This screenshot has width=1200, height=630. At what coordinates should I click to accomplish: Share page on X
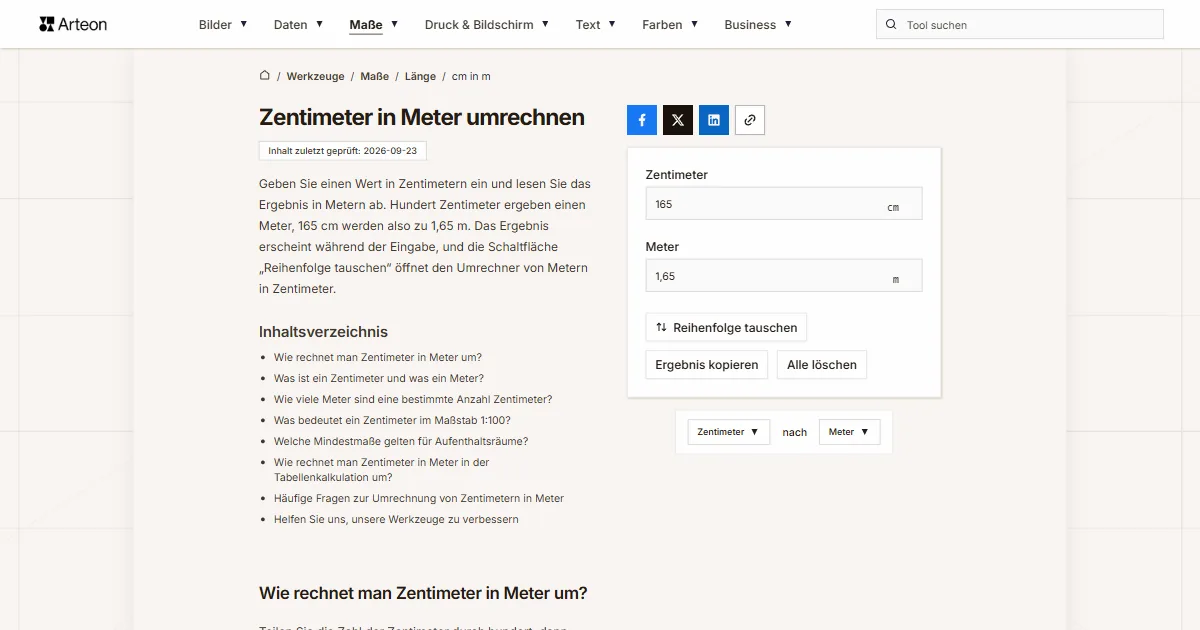point(678,120)
